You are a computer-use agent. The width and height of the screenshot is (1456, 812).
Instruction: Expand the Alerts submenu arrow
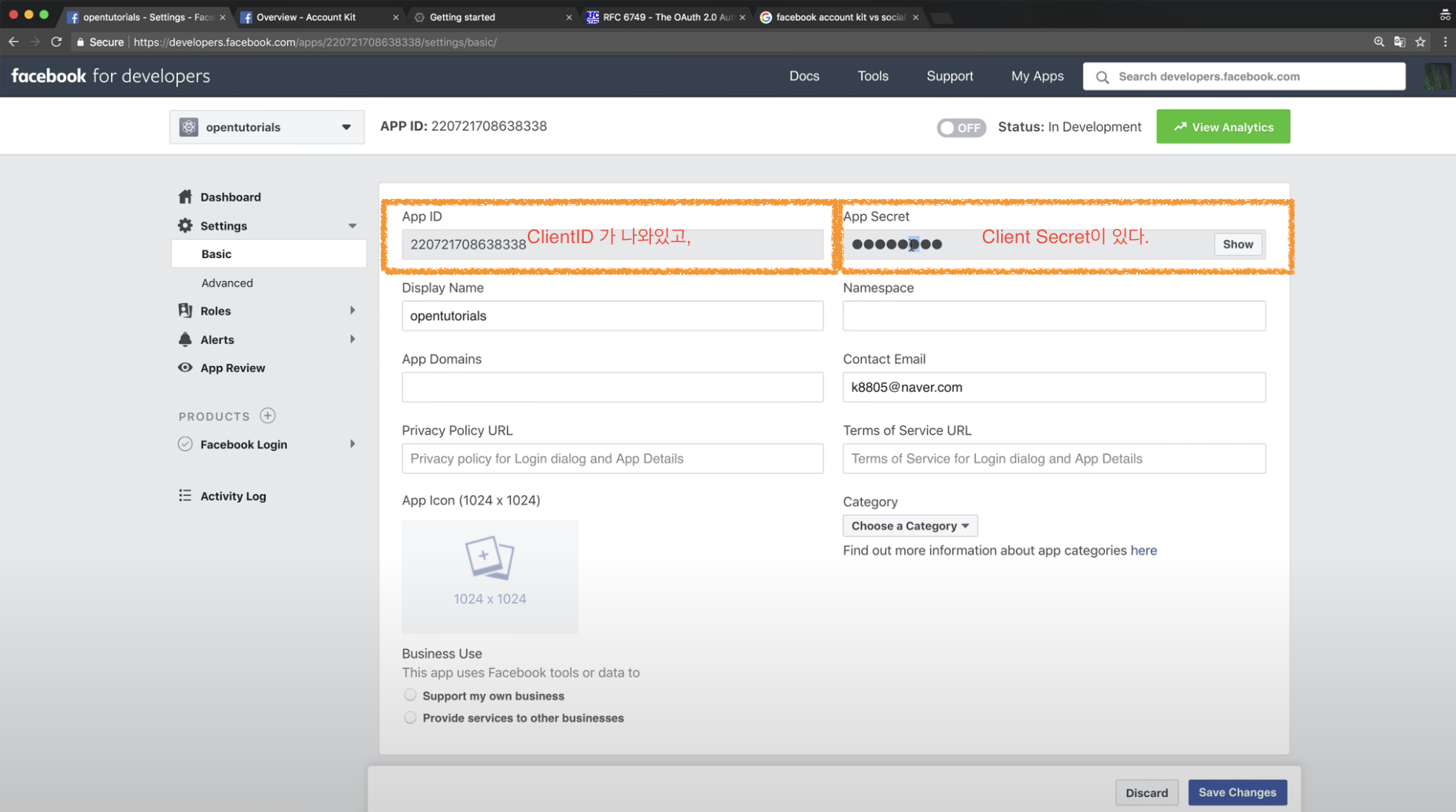tap(353, 339)
